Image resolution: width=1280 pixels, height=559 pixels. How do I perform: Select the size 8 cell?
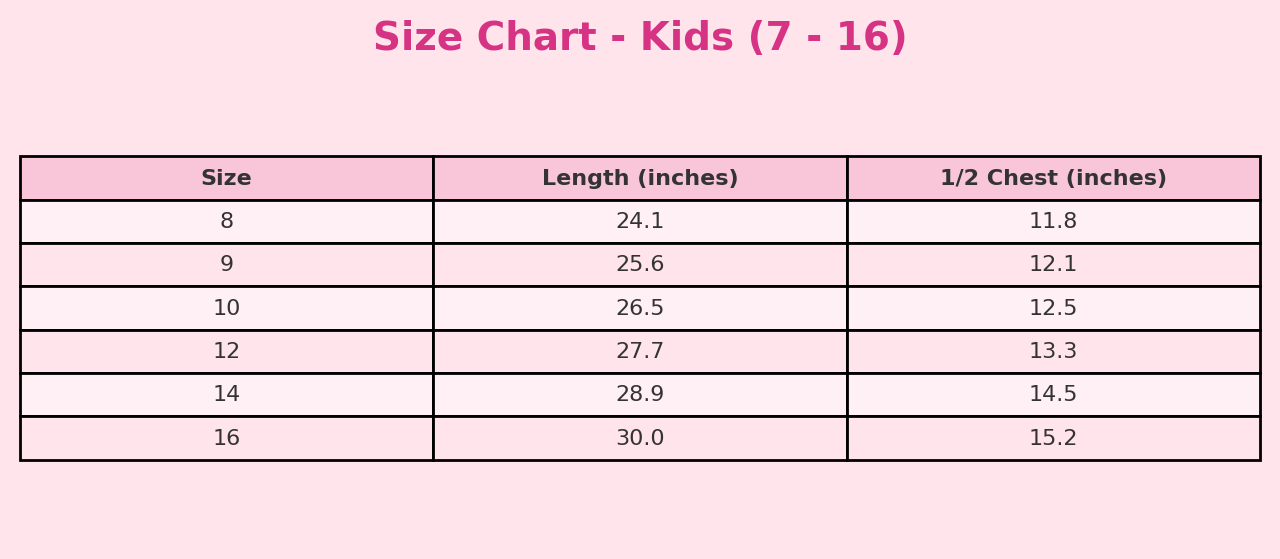click(x=226, y=222)
